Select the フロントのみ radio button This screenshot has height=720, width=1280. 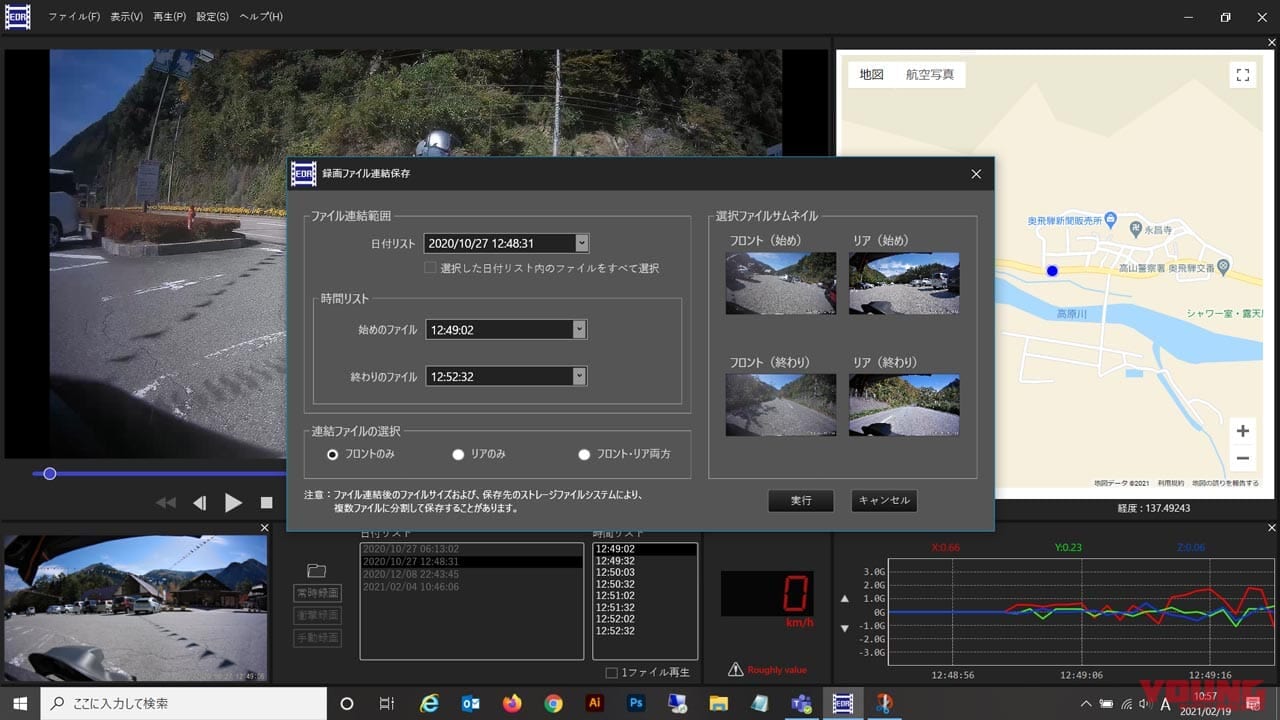(333, 454)
